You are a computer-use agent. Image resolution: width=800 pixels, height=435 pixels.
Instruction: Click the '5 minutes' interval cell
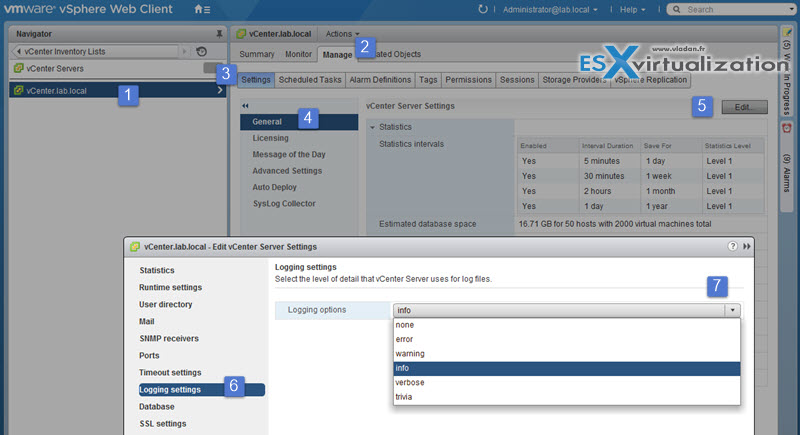(609, 161)
